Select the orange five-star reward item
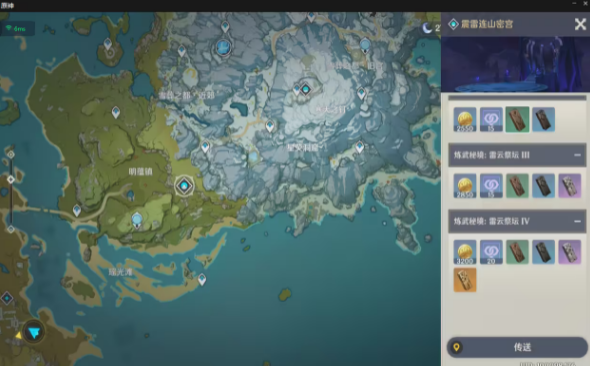The image size is (590, 366). (x=465, y=280)
